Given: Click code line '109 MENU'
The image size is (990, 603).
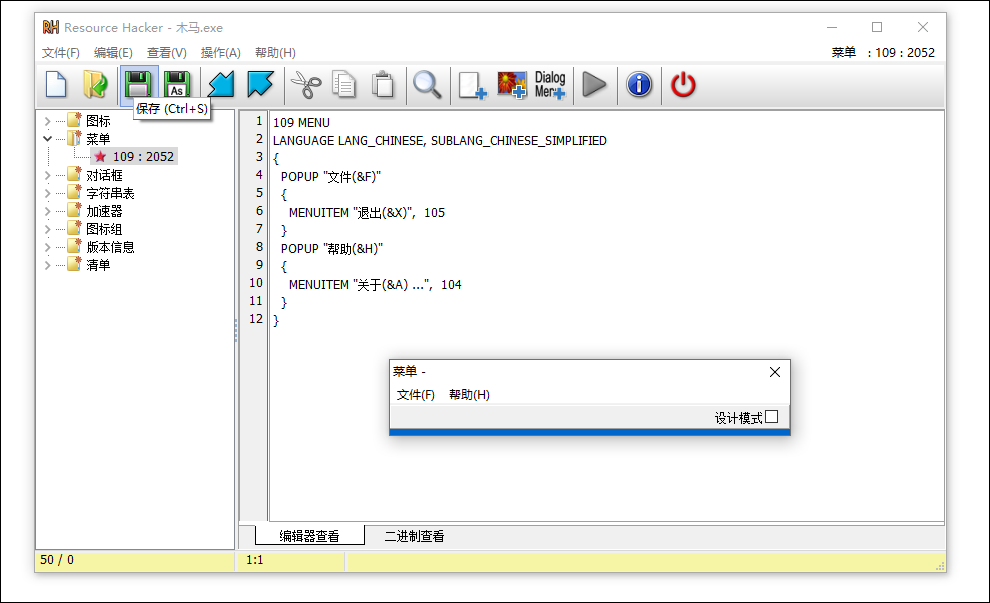Looking at the screenshot, I should point(301,122).
